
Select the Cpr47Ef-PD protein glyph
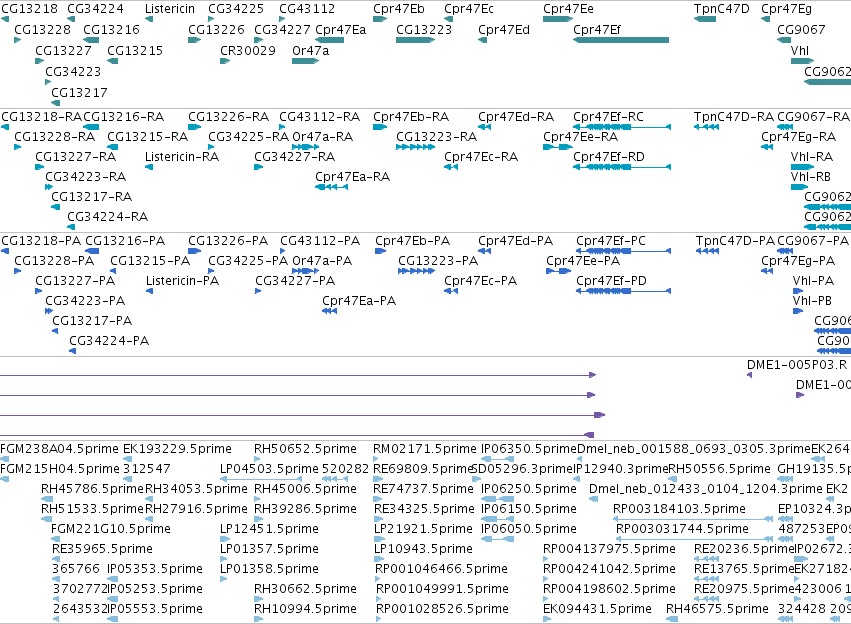coord(624,291)
